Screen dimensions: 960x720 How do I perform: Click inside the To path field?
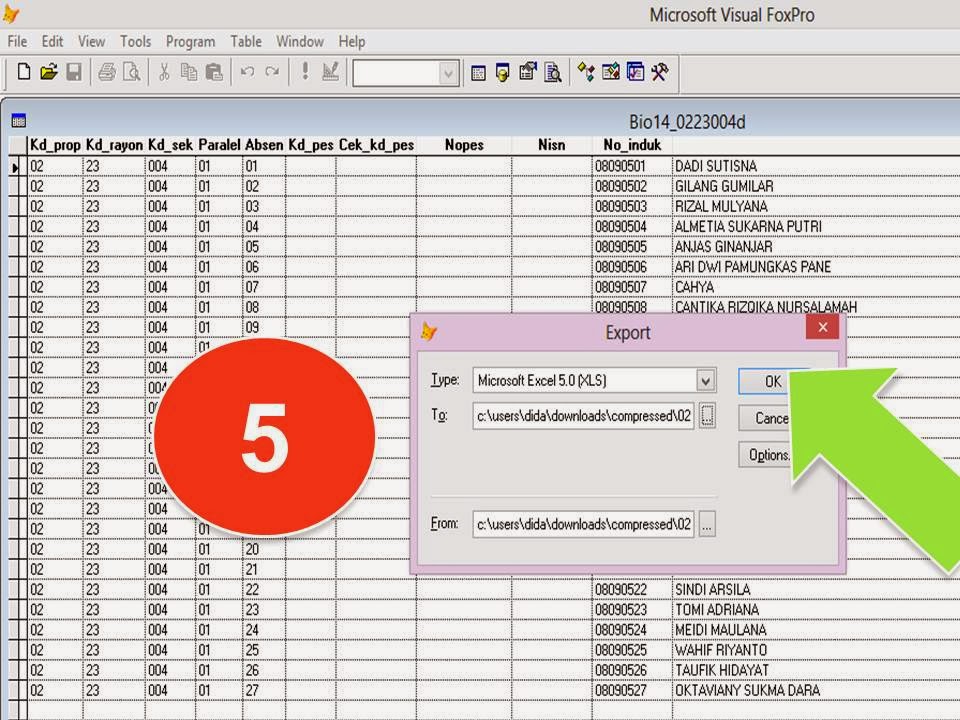tap(583, 416)
